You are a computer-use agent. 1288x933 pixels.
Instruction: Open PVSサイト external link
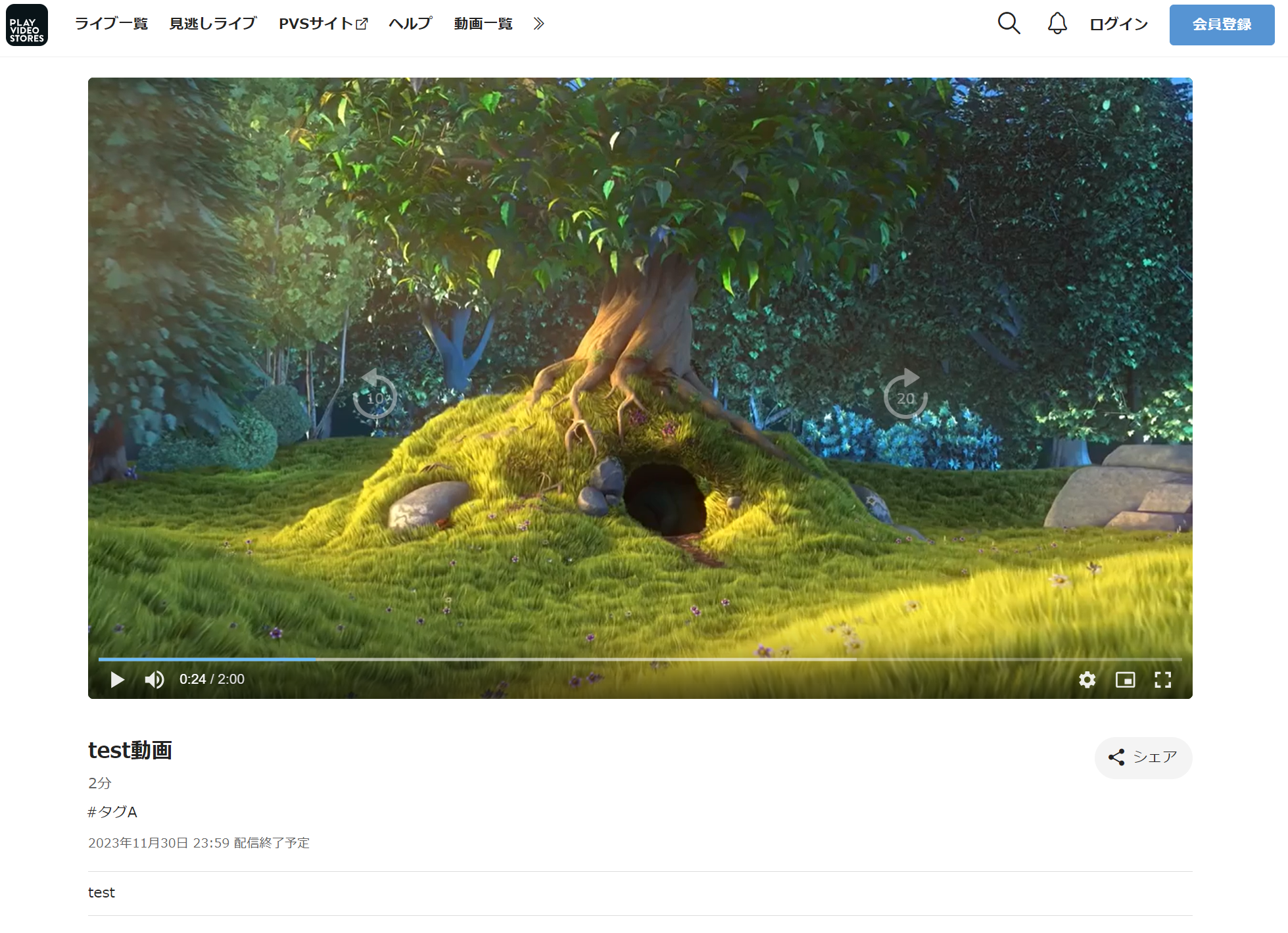[323, 24]
